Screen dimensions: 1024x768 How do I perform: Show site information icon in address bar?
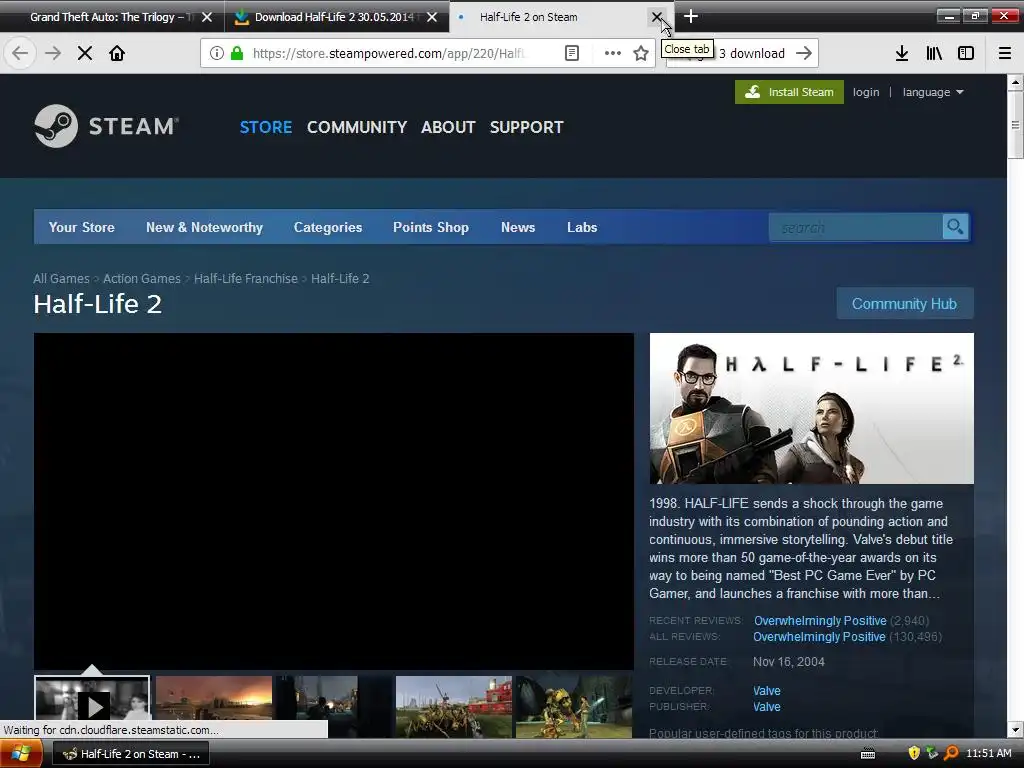217,53
